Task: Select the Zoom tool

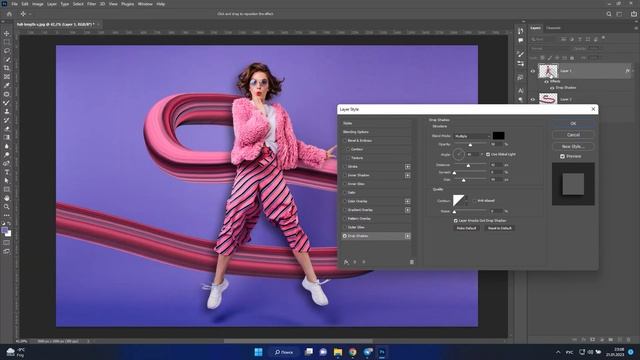Action: tap(7, 207)
